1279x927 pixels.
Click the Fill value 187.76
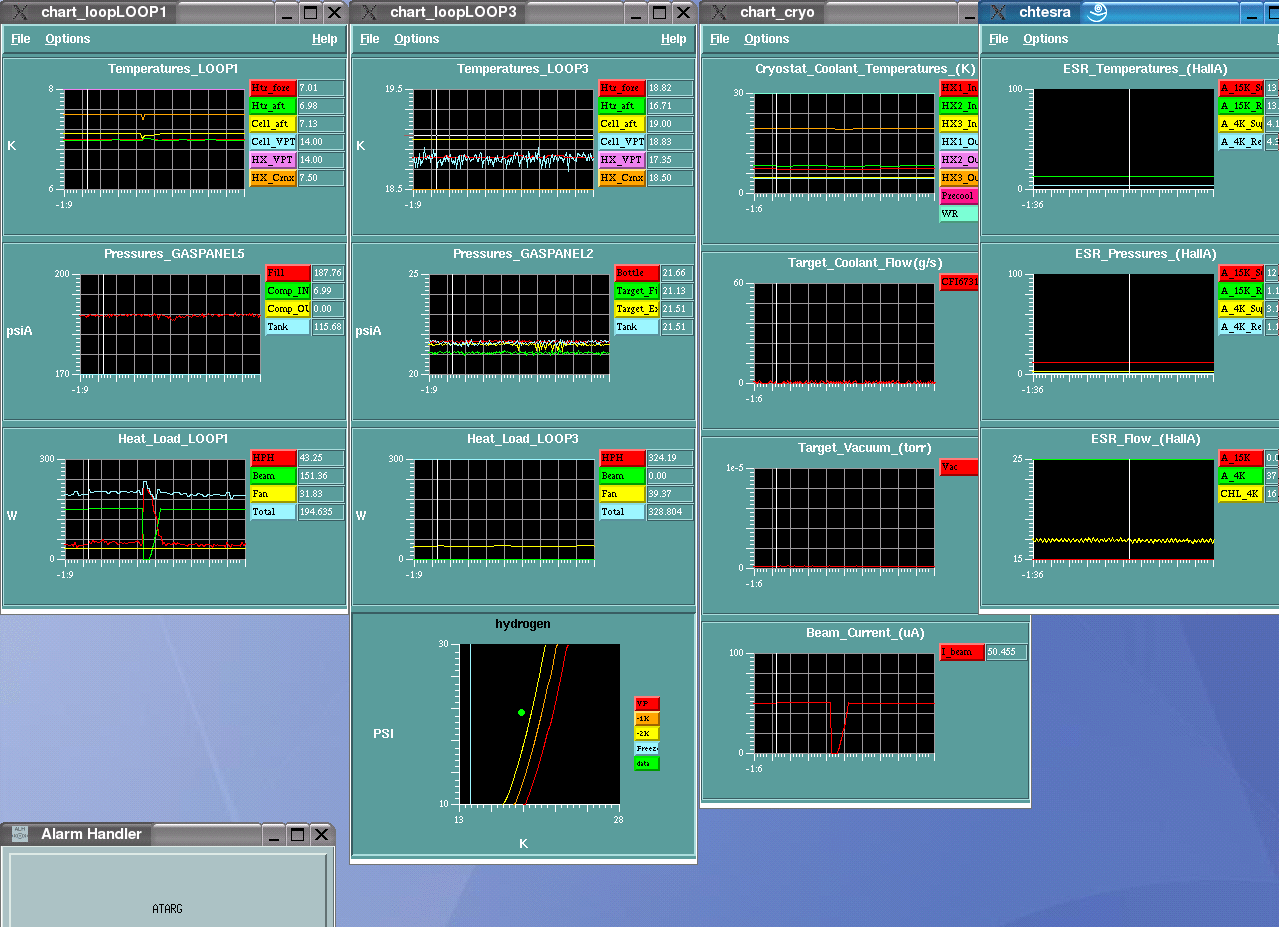coord(328,273)
